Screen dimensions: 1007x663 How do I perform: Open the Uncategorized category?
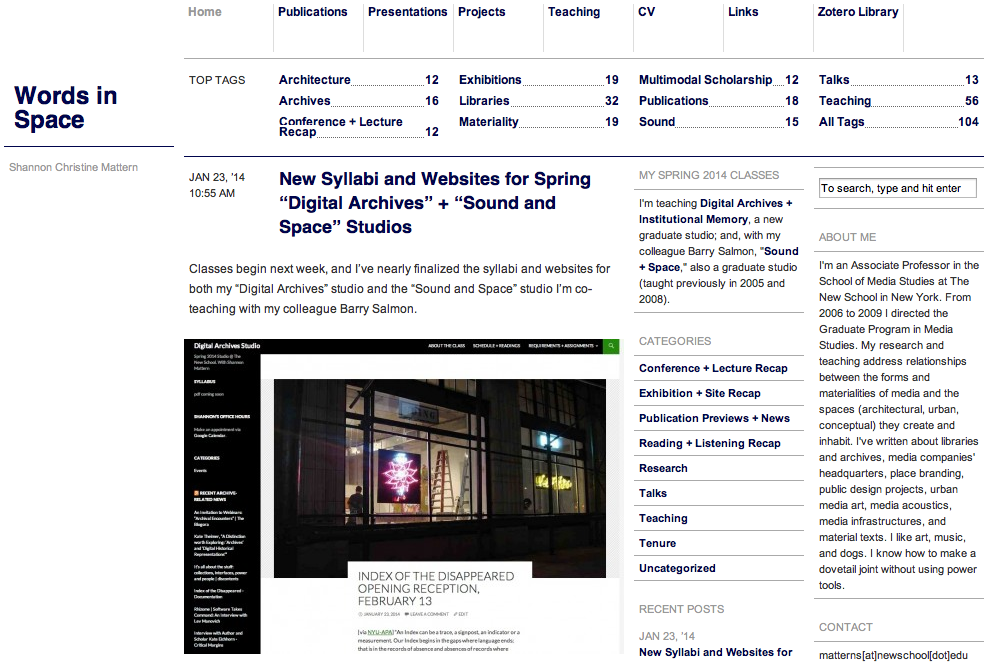pyautogui.click(x=677, y=568)
